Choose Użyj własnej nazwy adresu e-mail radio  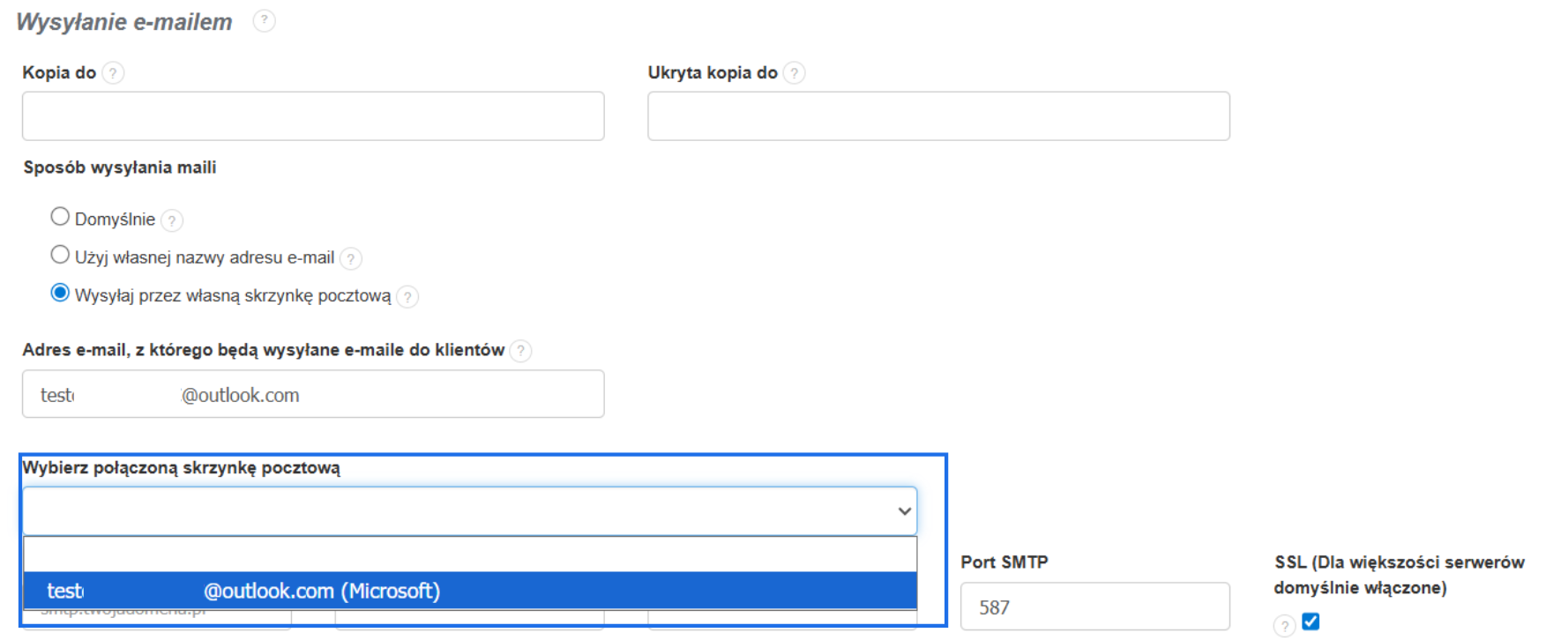[60, 255]
